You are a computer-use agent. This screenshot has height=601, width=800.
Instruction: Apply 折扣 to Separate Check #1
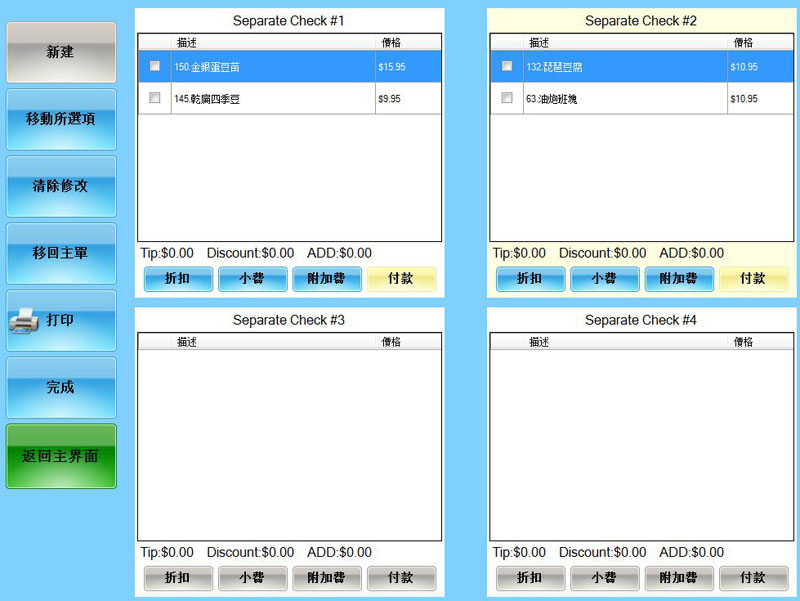coord(178,279)
